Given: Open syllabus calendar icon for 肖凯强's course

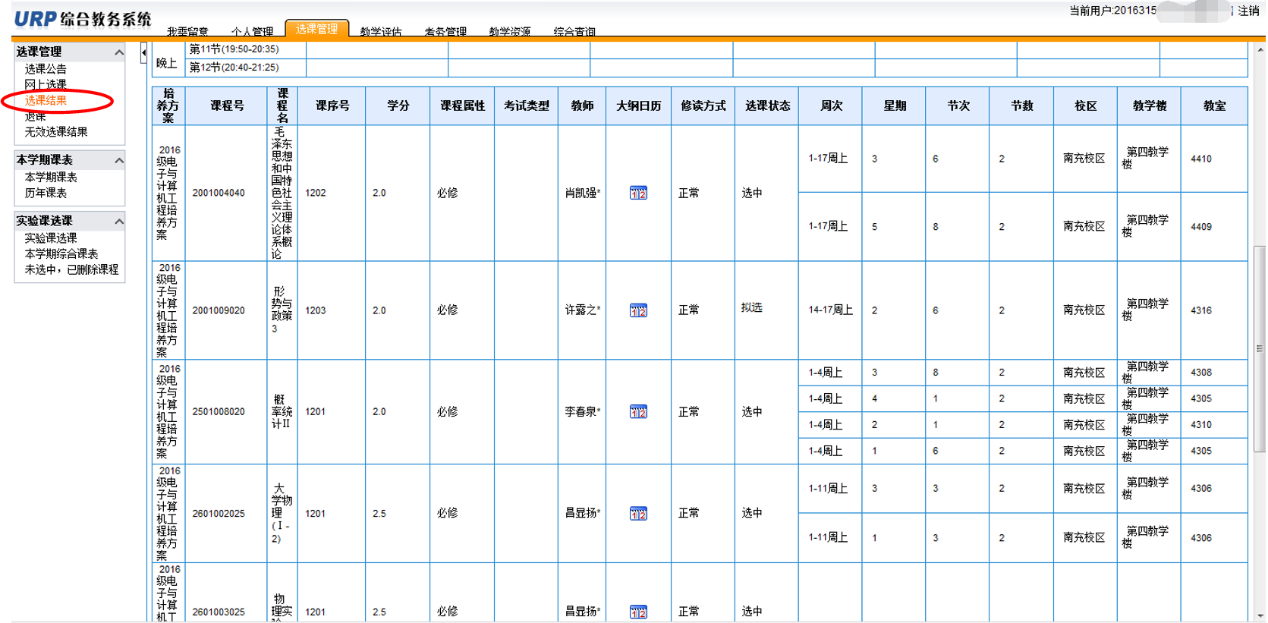Looking at the screenshot, I should [638, 193].
